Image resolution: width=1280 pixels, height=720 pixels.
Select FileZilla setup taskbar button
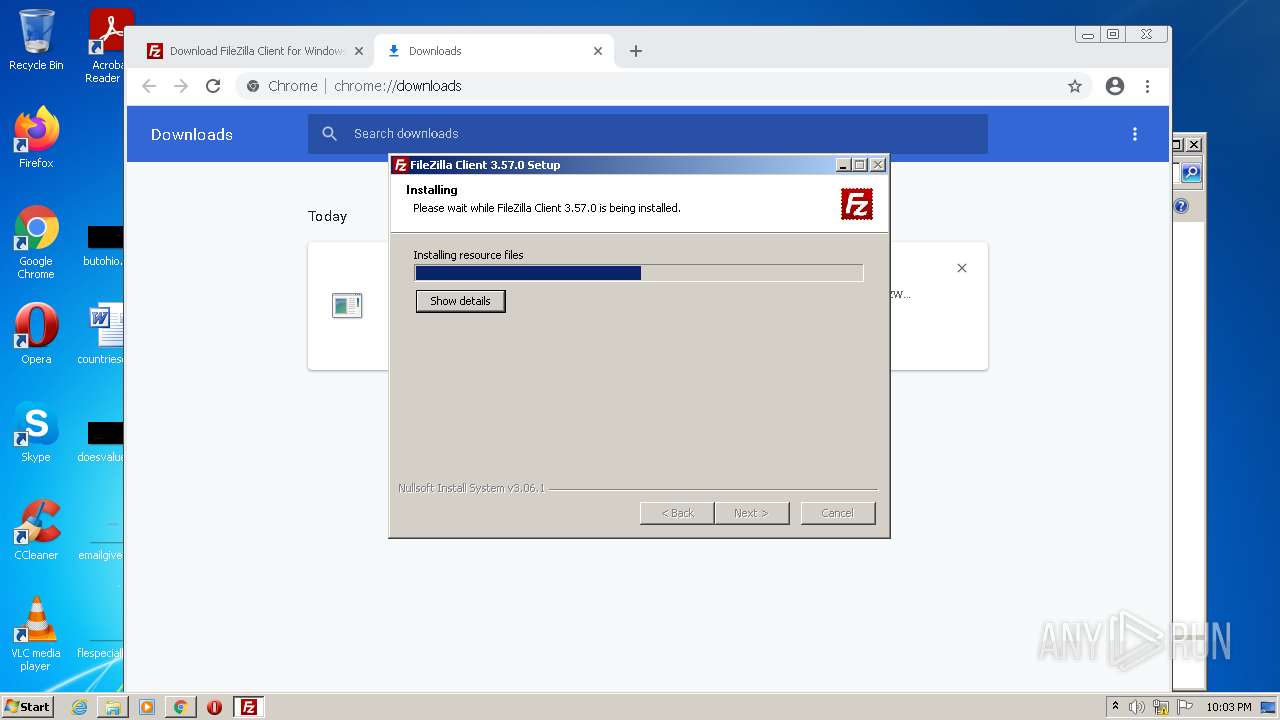click(248, 707)
